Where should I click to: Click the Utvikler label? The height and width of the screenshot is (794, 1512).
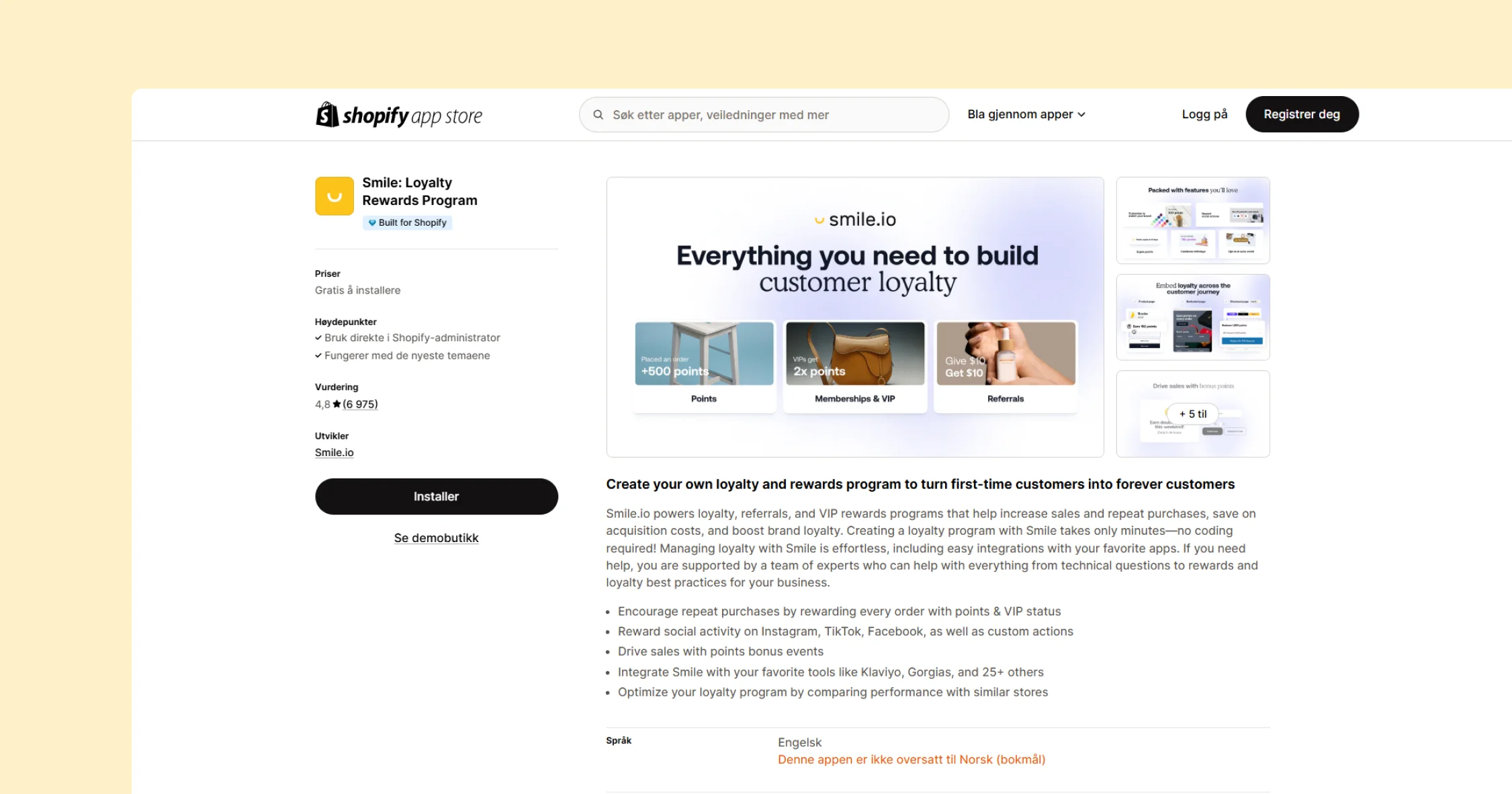[332, 436]
